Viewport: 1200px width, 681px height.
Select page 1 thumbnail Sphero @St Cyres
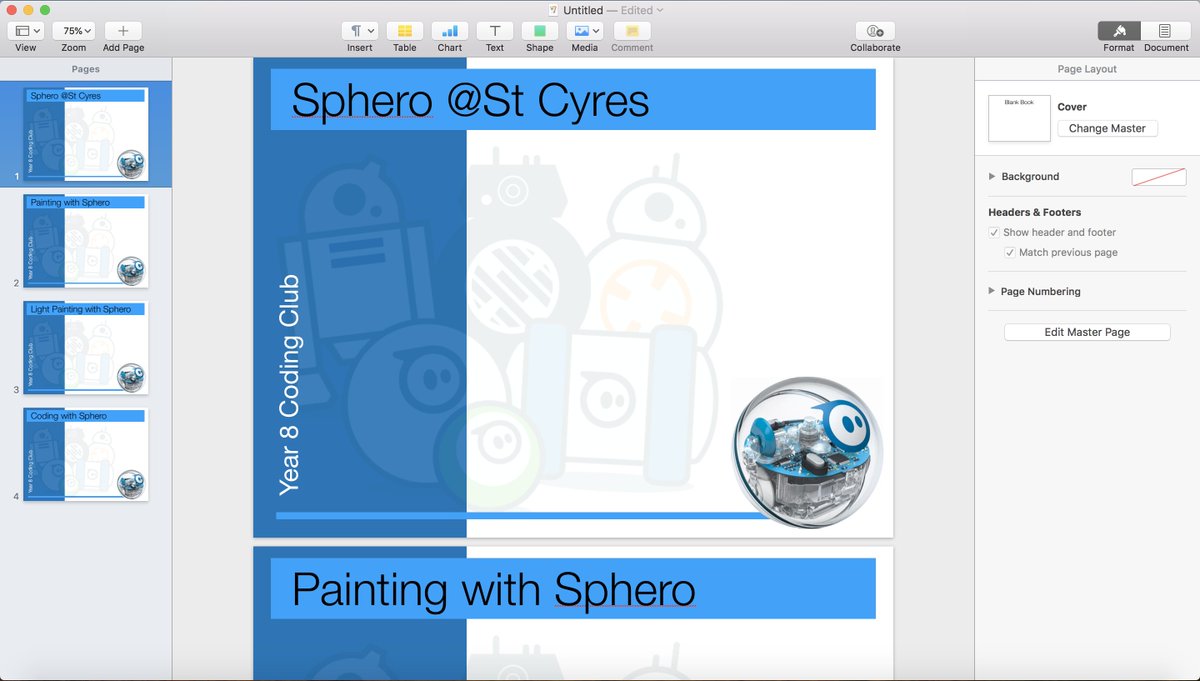pos(86,134)
